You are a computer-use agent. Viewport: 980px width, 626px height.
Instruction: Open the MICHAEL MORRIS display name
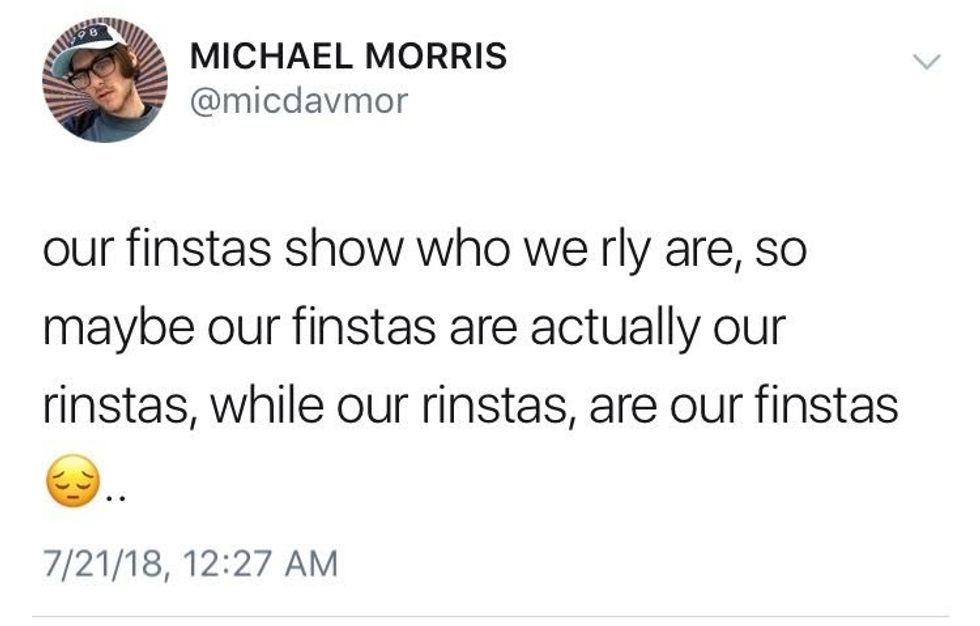pyautogui.click(x=348, y=57)
